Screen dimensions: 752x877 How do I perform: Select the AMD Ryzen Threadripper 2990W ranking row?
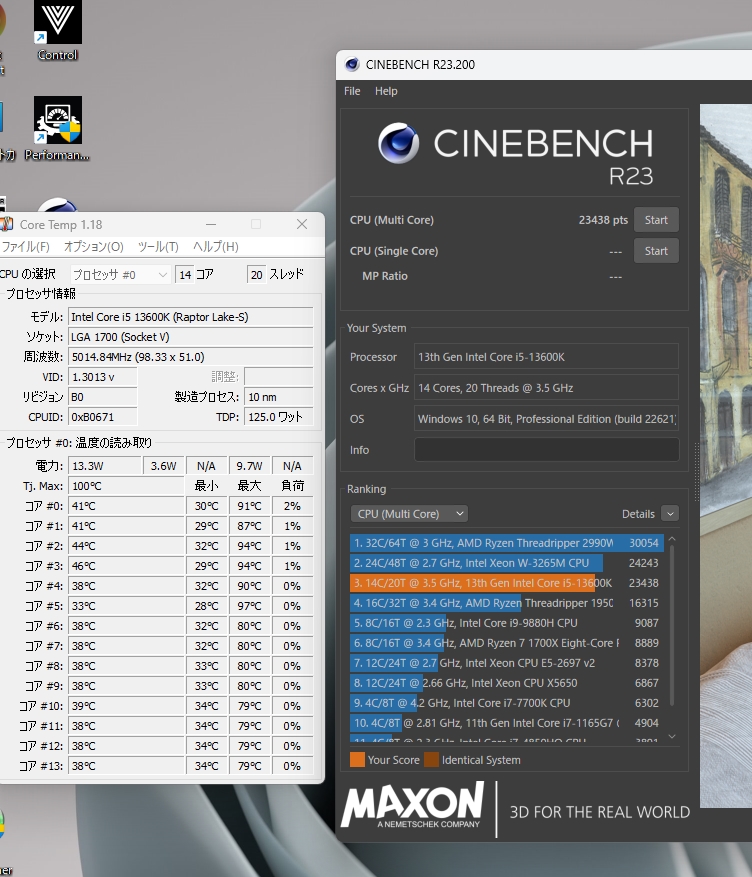click(x=507, y=543)
